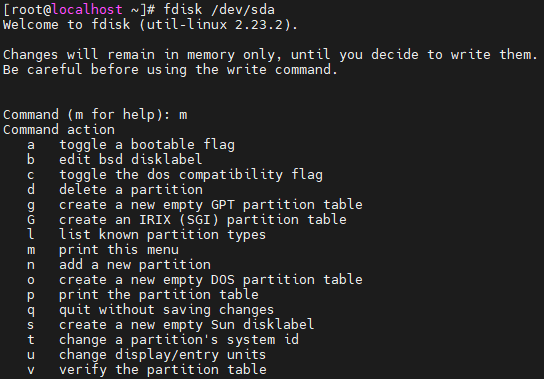Click the 'Command action' heading line
This screenshot has width=544, height=379.
coord(59,129)
